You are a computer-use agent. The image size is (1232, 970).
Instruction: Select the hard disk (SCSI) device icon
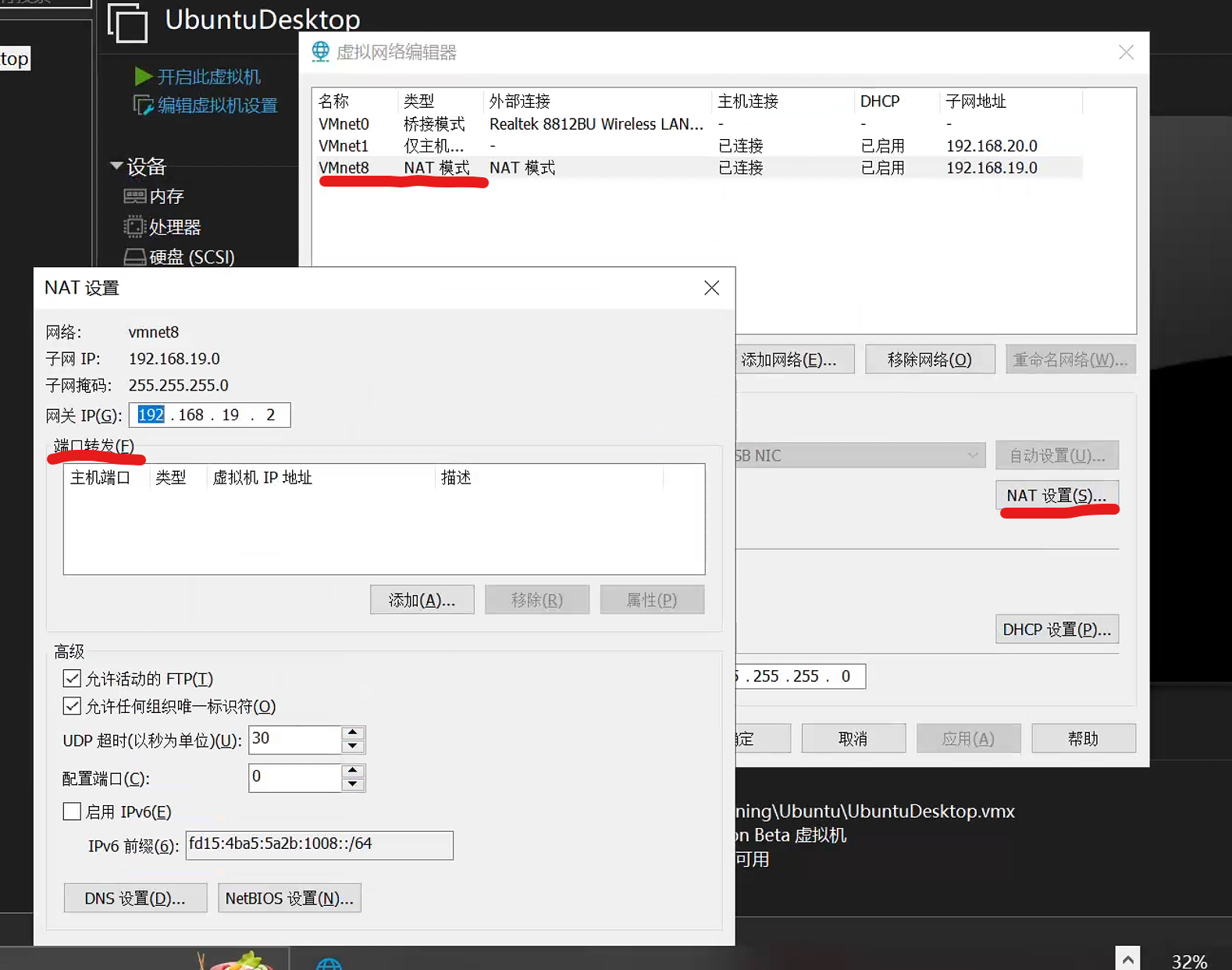134,257
